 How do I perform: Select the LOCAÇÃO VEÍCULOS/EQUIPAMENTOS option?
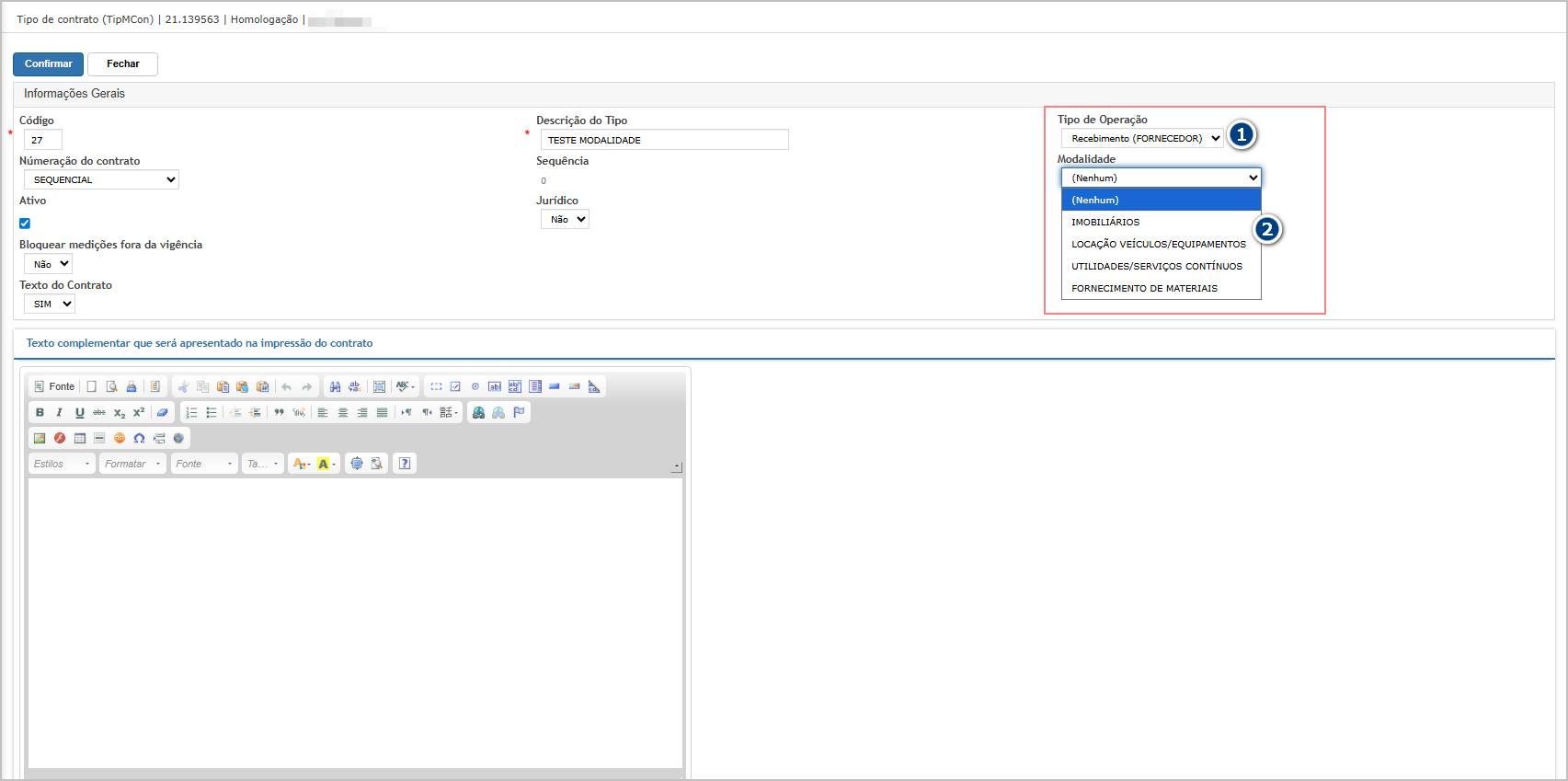(x=1162, y=244)
